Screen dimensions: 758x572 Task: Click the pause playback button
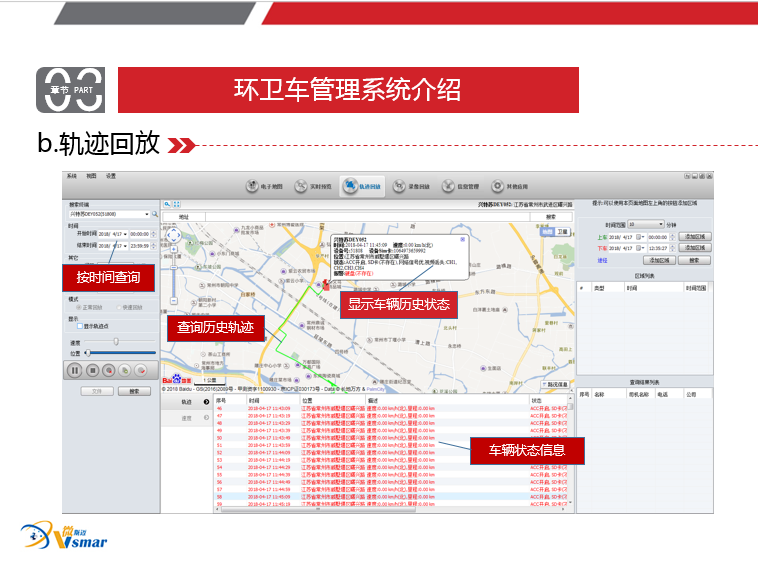point(74,370)
